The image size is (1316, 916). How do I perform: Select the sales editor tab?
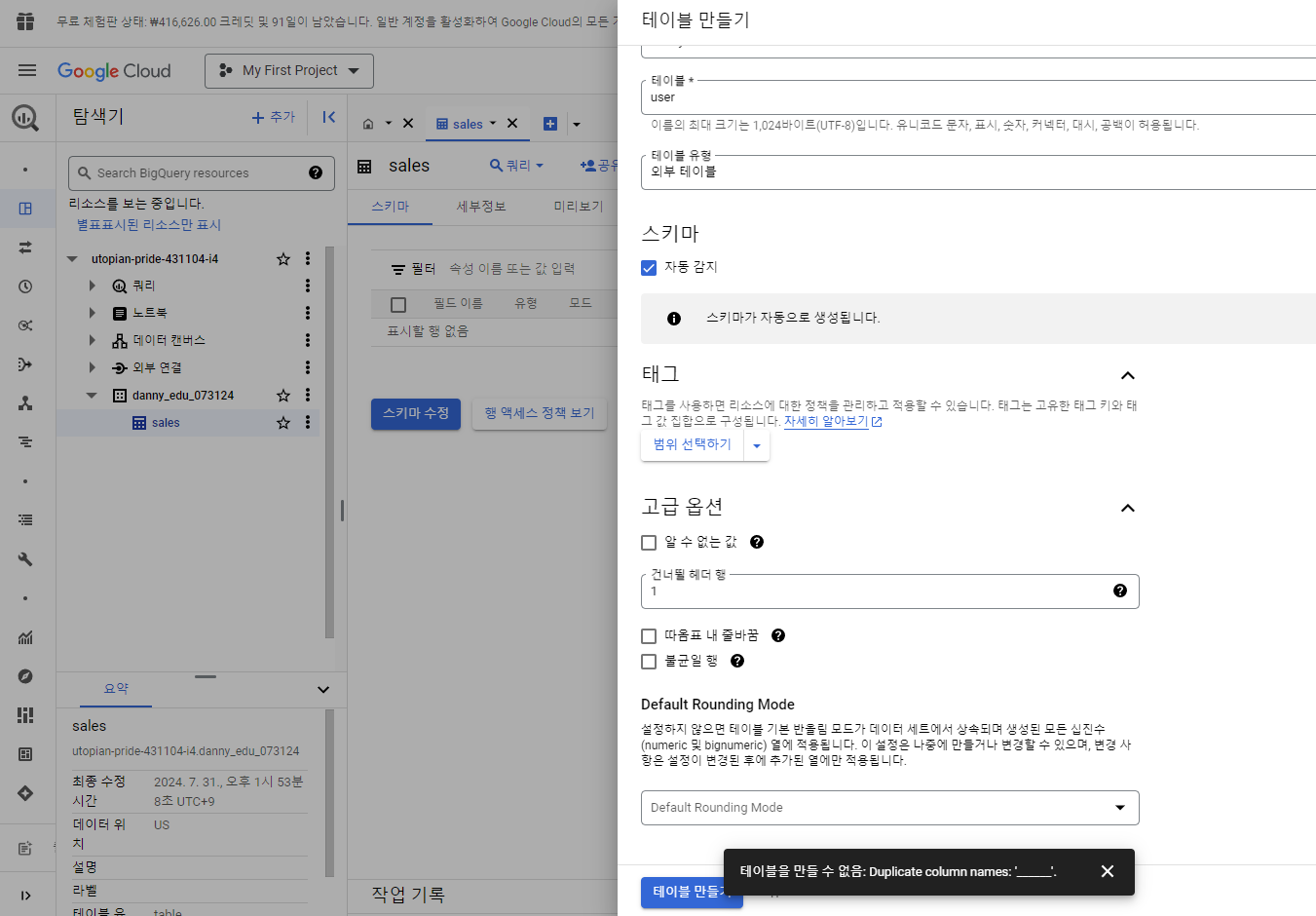coord(468,124)
